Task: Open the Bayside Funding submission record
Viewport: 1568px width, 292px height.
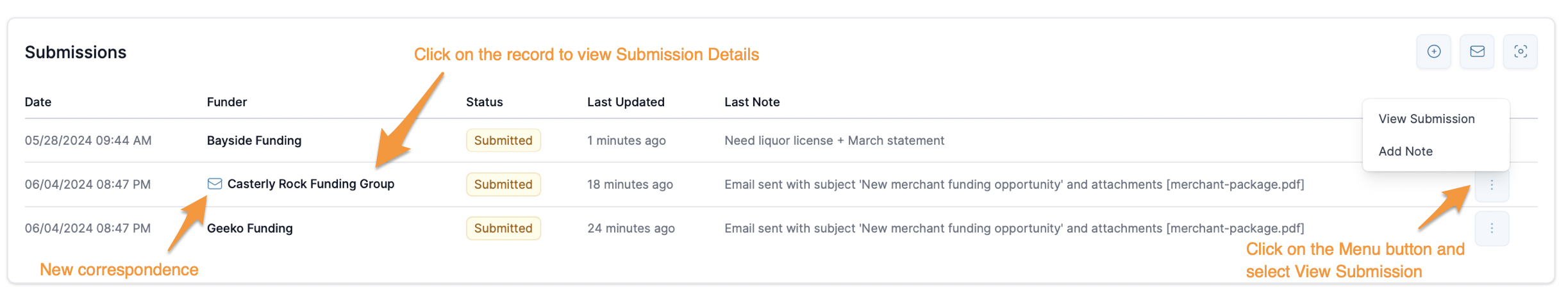Action: pos(254,141)
